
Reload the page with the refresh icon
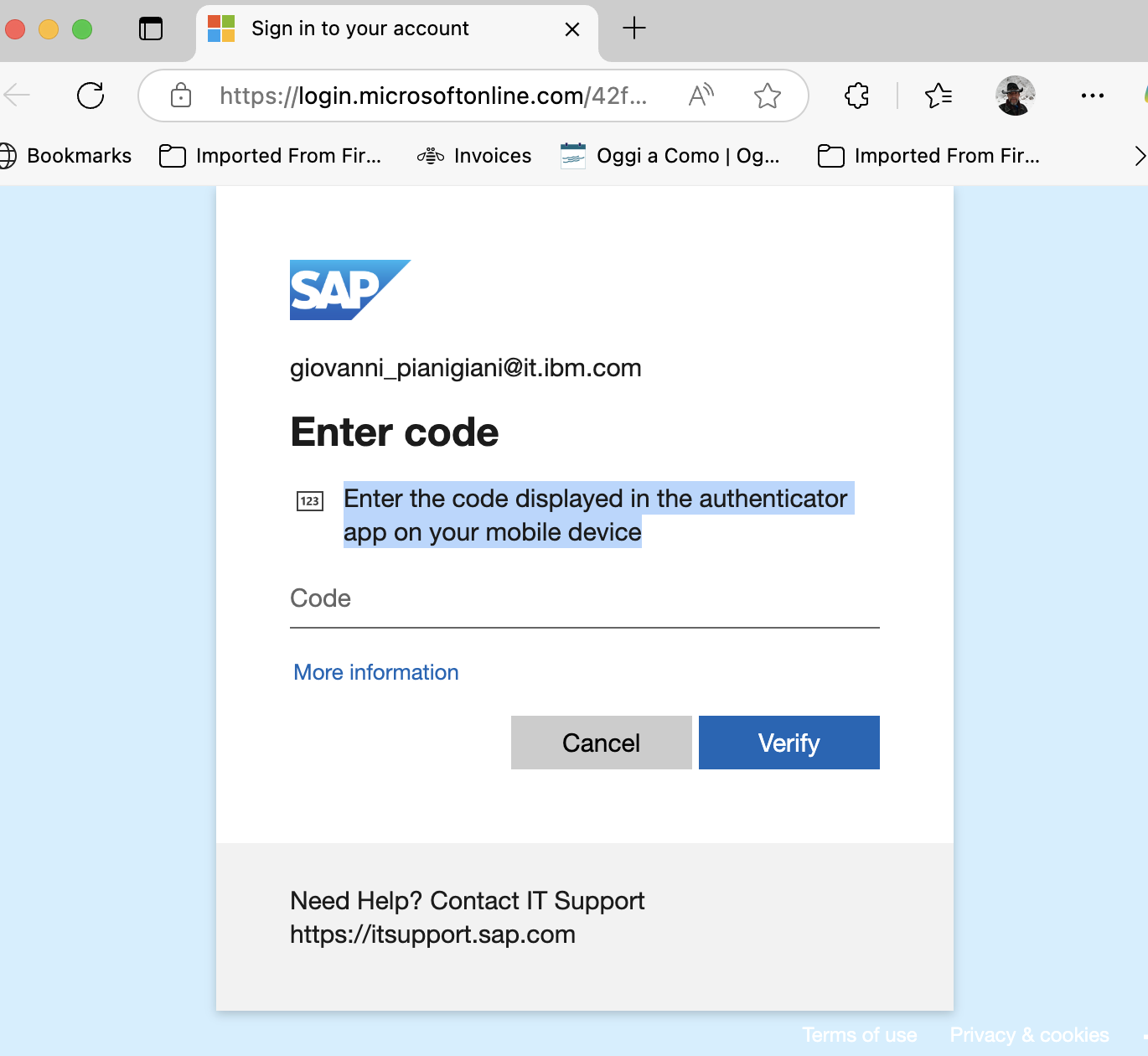90,96
